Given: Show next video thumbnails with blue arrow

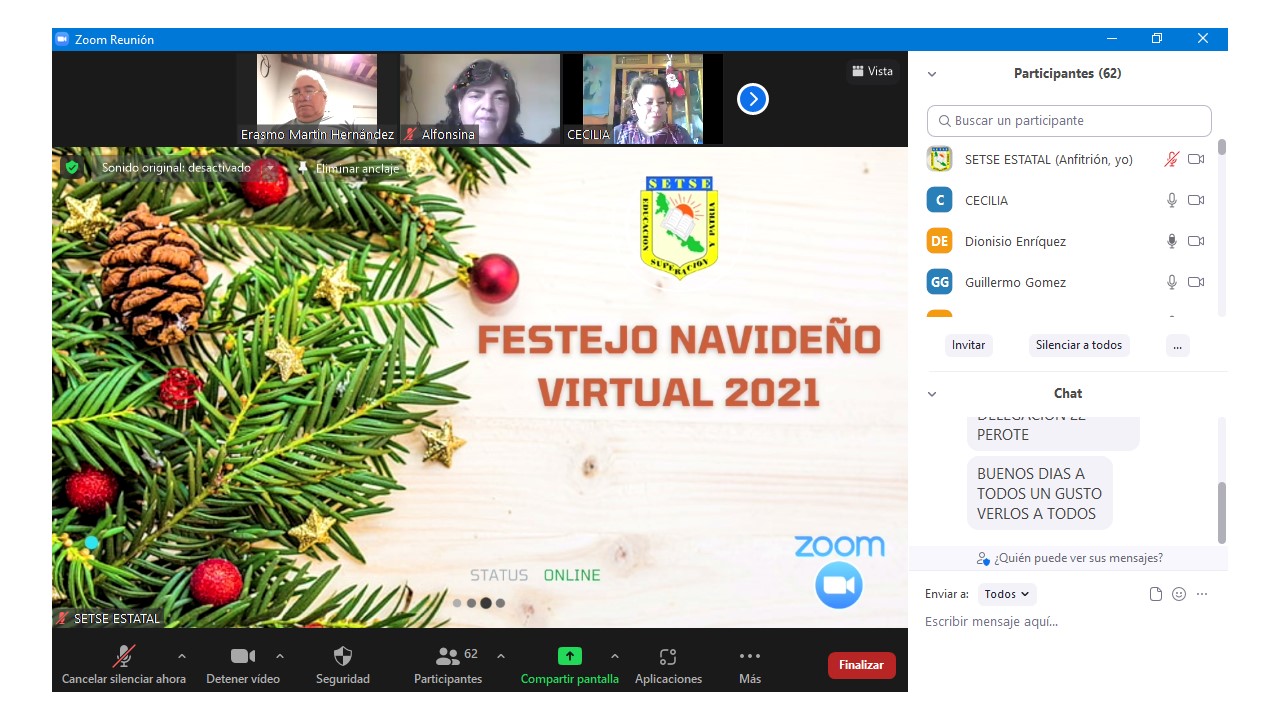Looking at the screenshot, I should tap(753, 99).
